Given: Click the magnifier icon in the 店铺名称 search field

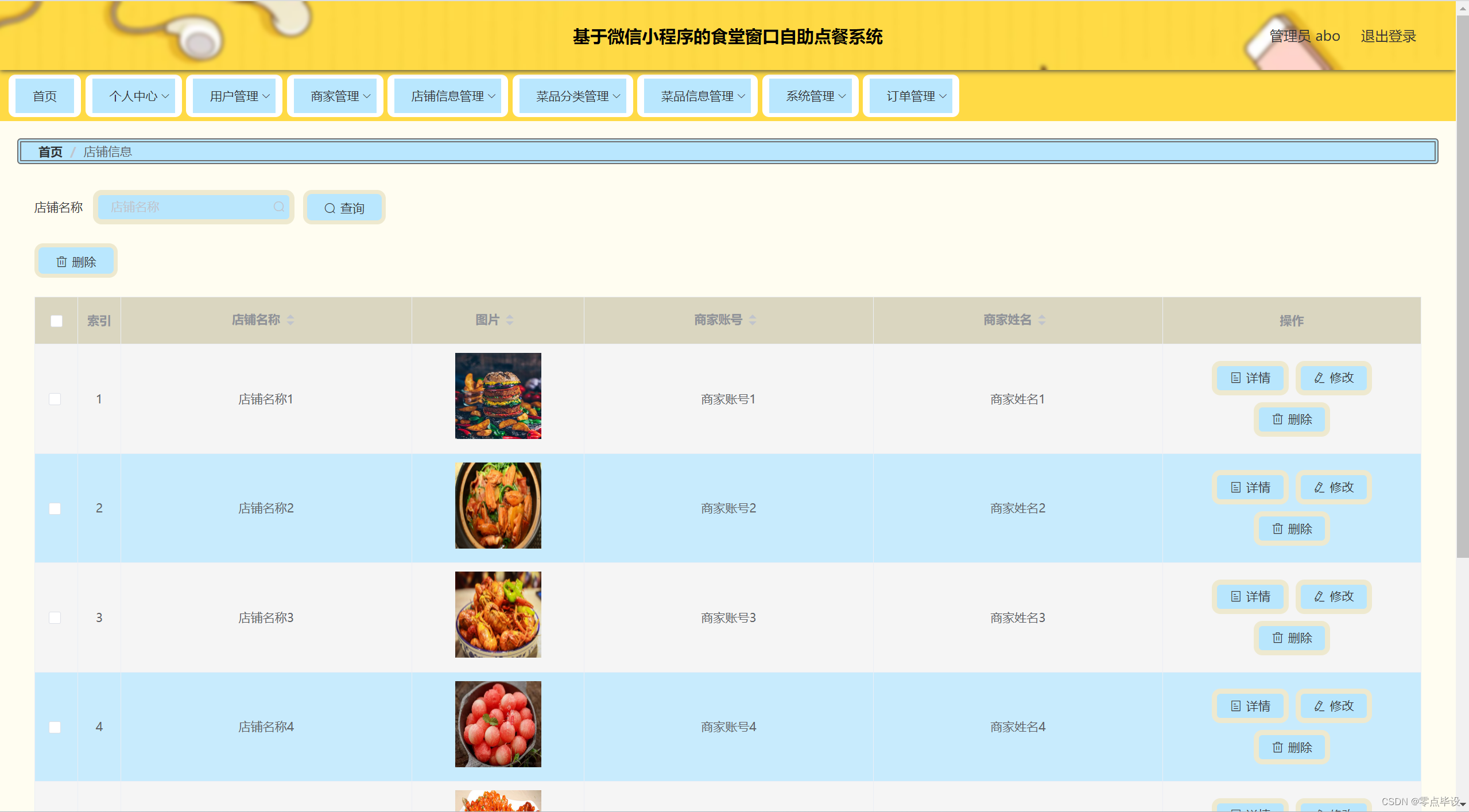Looking at the screenshot, I should tap(279, 207).
